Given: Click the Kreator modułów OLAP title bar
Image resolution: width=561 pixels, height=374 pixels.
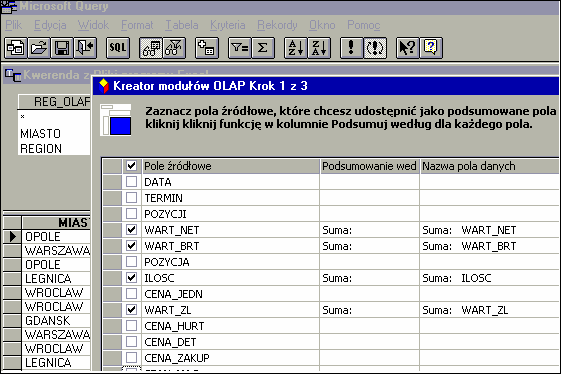Looking at the screenshot, I should (326, 86).
